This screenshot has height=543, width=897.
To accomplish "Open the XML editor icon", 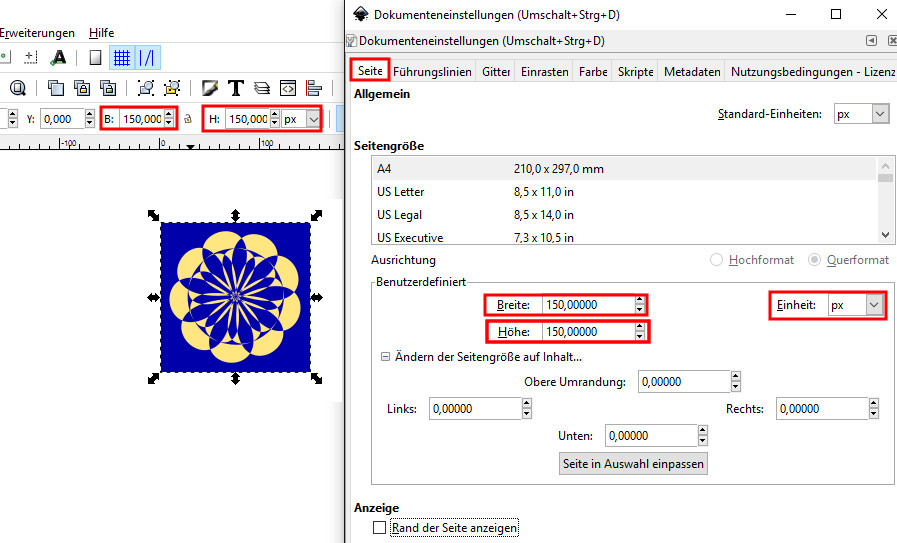I will (288, 88).
